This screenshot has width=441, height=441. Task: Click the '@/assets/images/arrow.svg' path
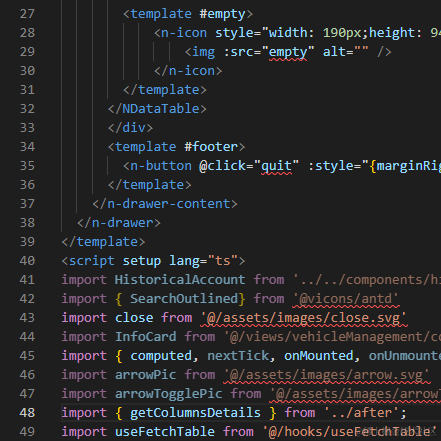(x=326, y=375)
